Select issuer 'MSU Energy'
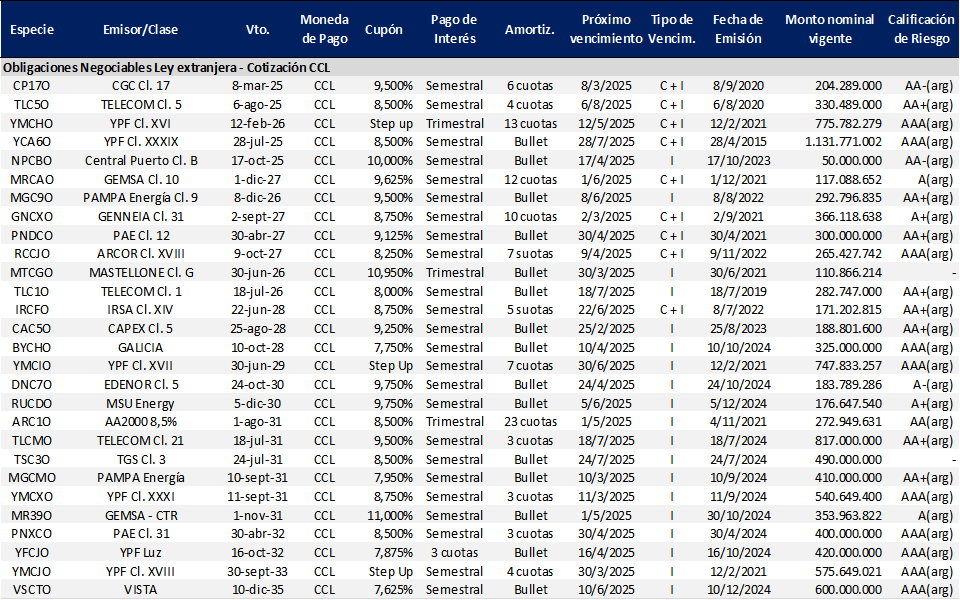The width and height of the screenshot is (960, 600). [x=141, y=404]
